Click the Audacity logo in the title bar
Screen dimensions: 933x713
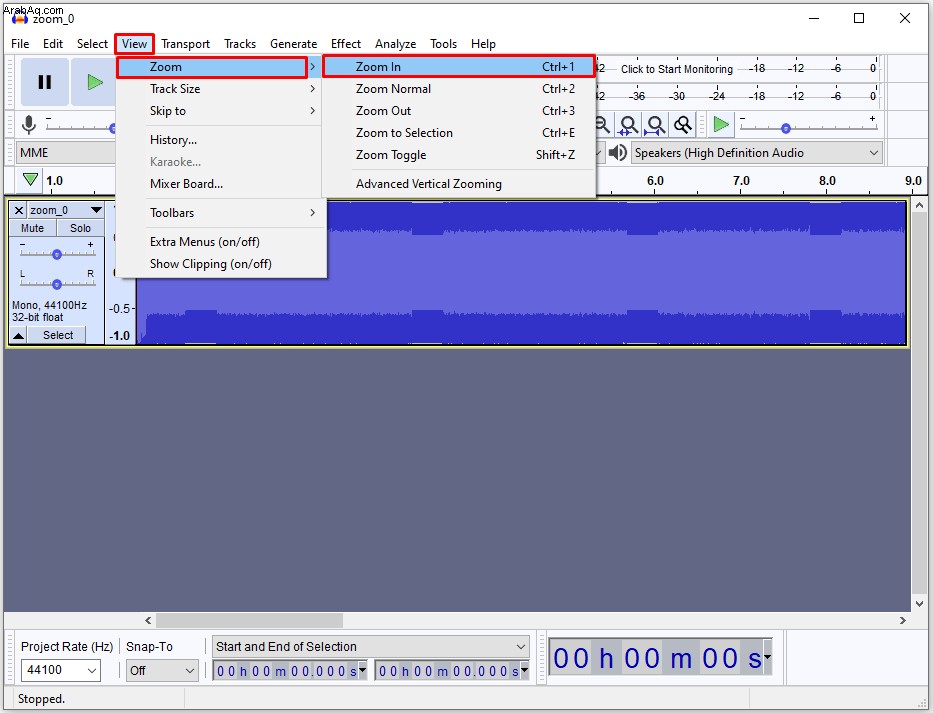(x=20, y=18)
